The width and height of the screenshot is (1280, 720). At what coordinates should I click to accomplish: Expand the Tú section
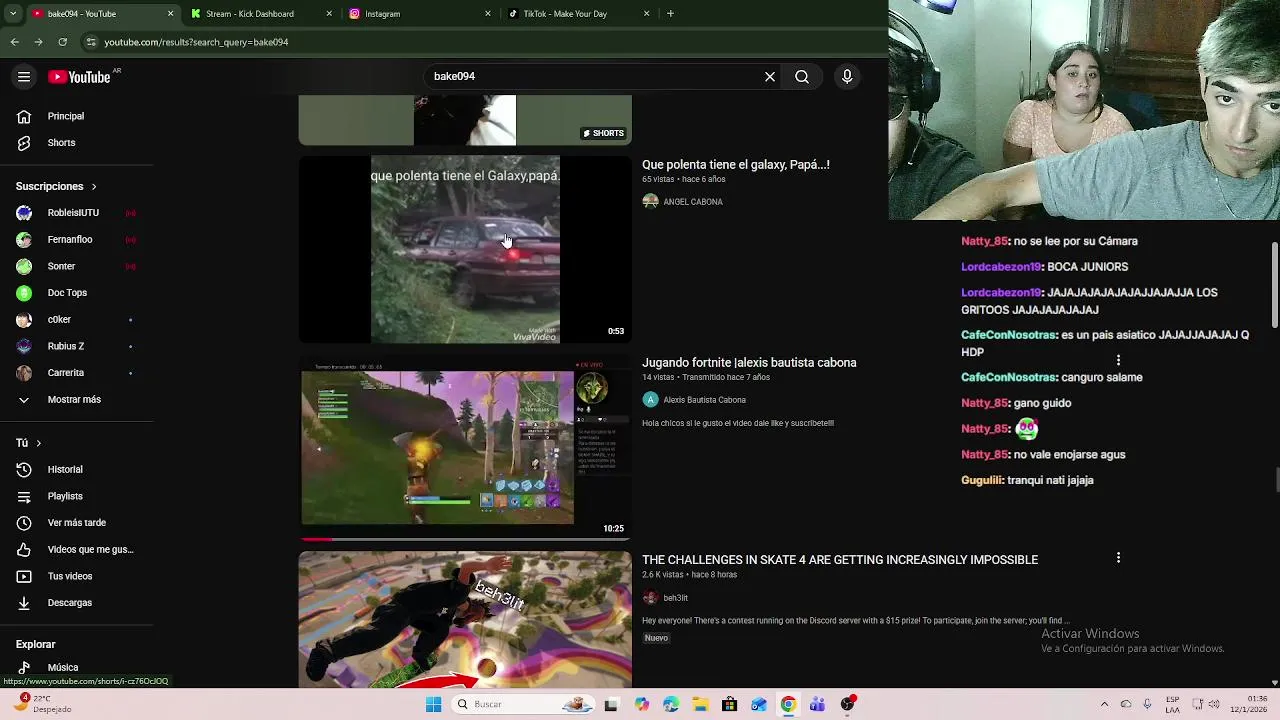tap(29, 443)
